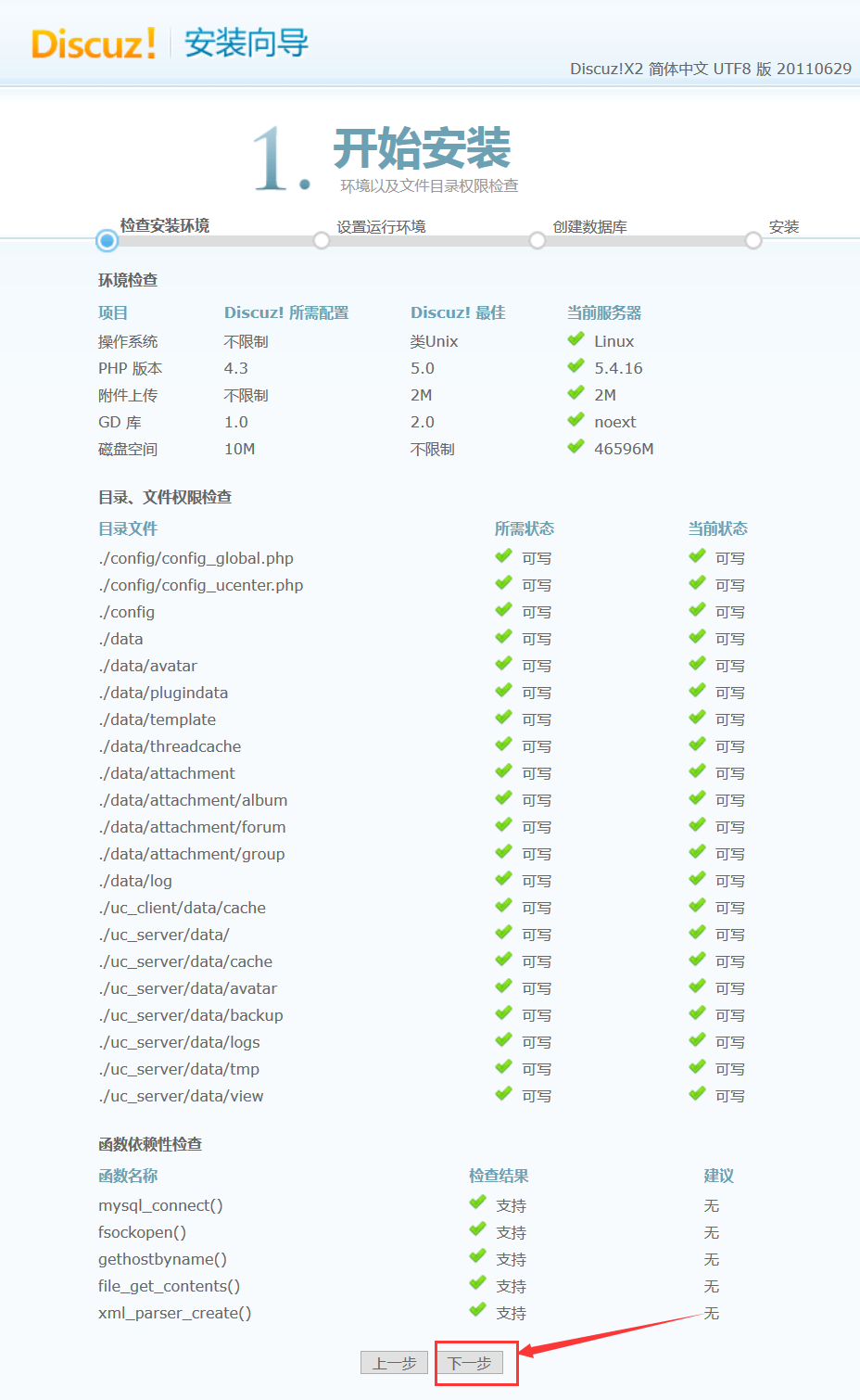860x1400 pixels.
Task: Click the 环境检查 section heading
Action: tap(128, 280)
